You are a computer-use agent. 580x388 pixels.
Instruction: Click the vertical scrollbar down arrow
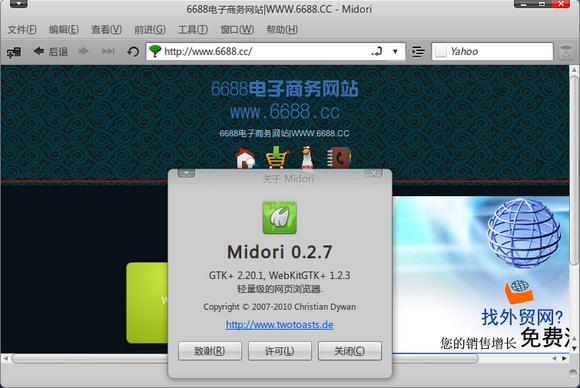point(574,348)
